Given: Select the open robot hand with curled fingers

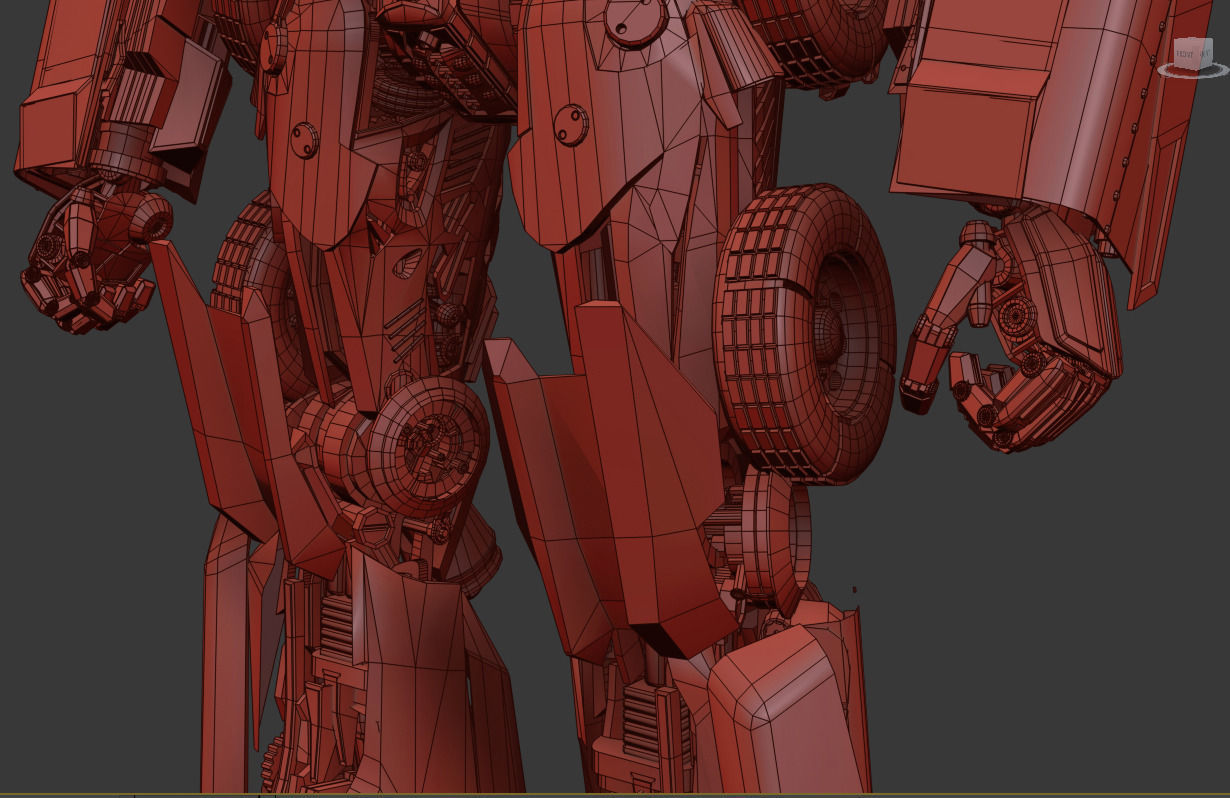Looking at the screenshot, I should tap(1010, 330).
